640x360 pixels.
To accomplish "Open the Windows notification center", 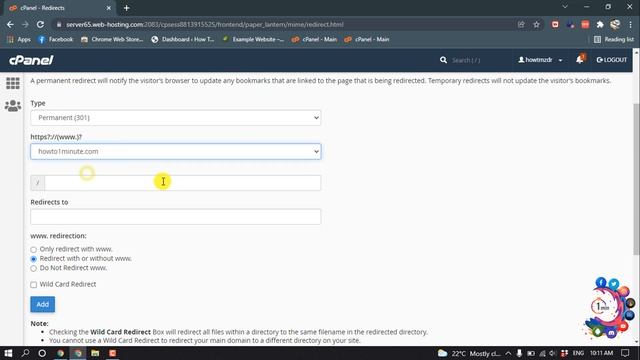I will [625, 353].
